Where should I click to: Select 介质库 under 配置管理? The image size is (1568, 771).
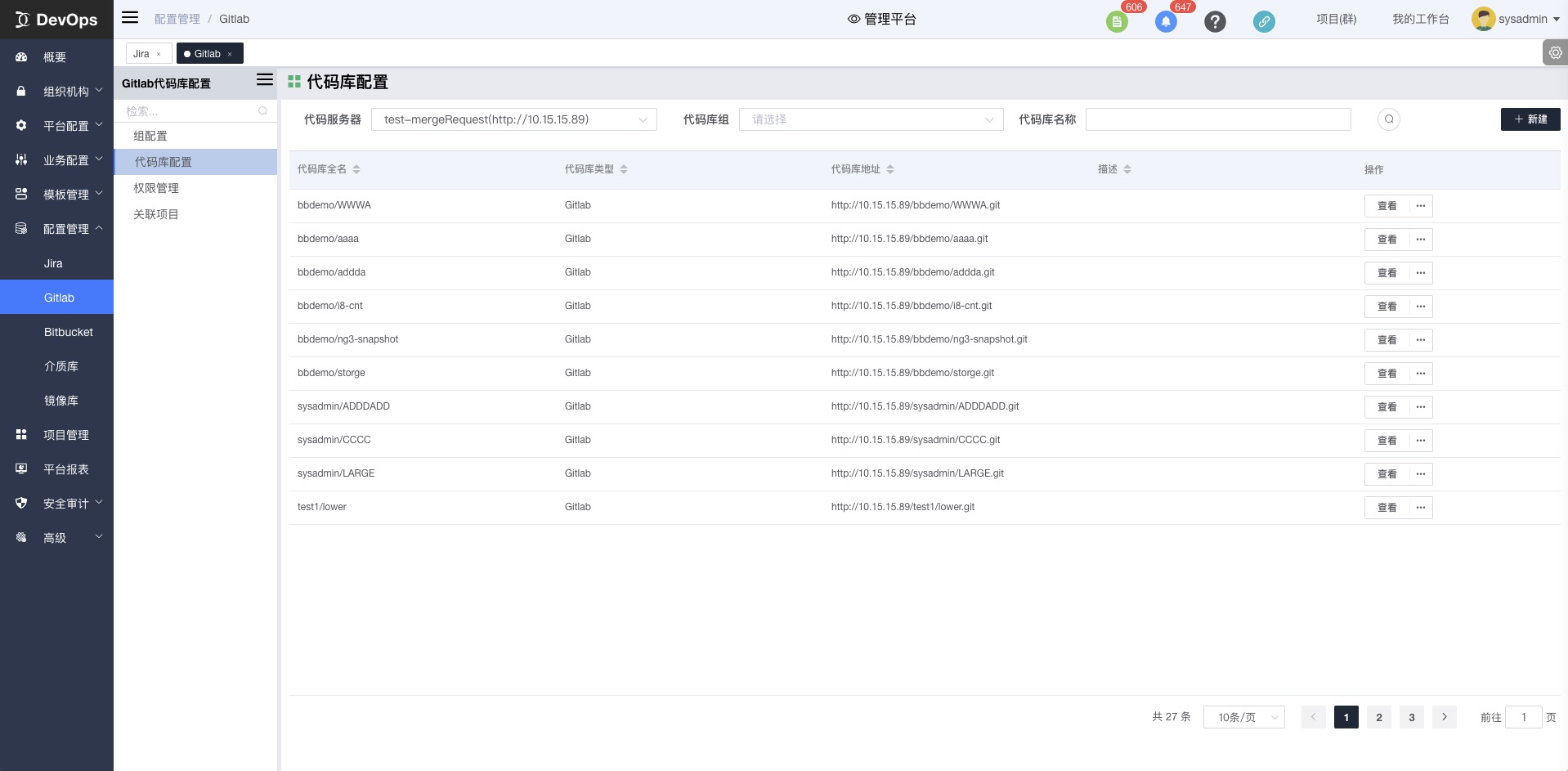[56, 366]
